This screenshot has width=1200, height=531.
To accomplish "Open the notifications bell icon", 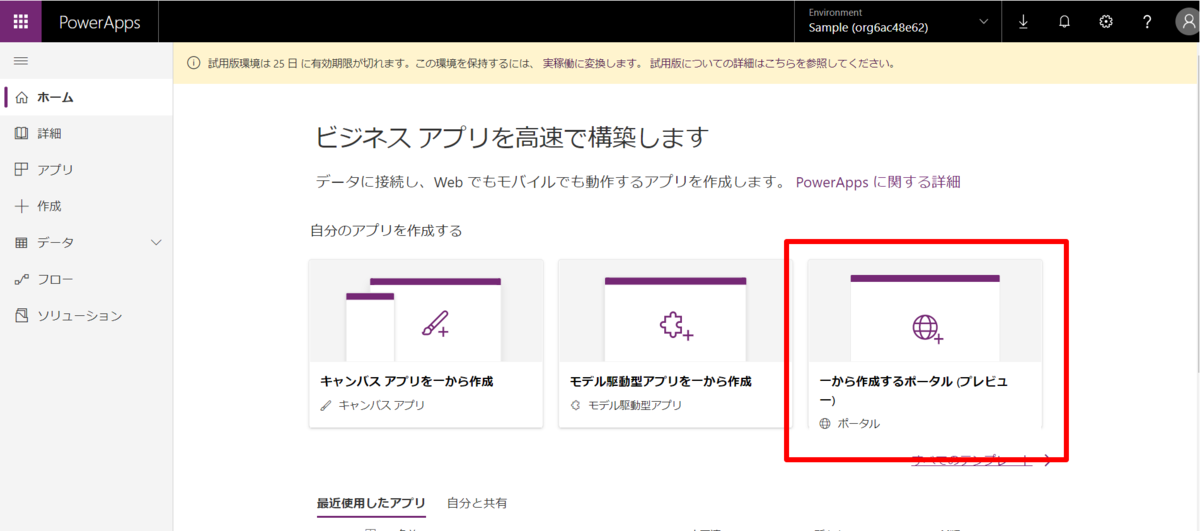I will click(1064, 22).
